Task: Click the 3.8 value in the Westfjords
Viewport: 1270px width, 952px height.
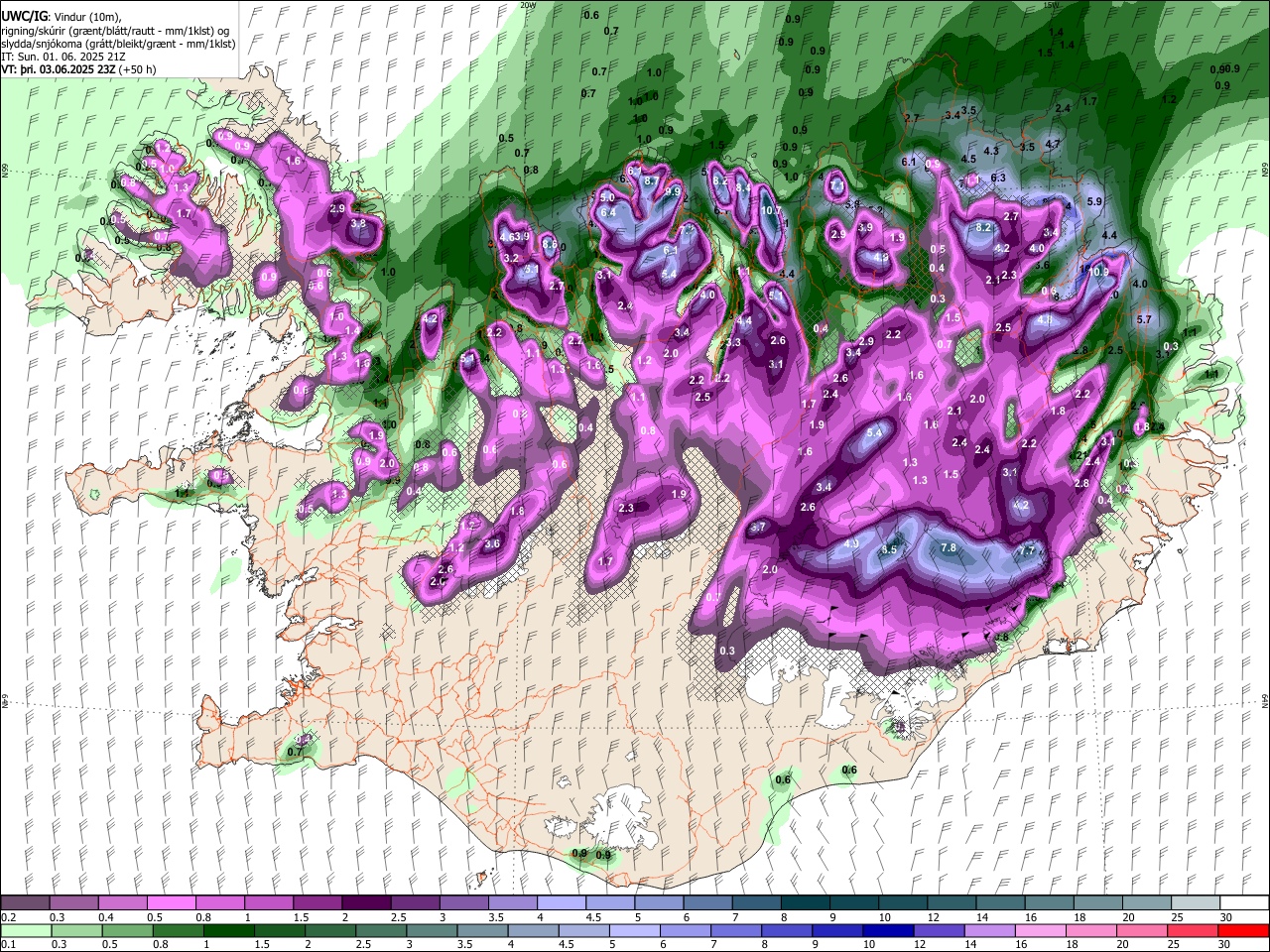Action: [x=359, y=224]
